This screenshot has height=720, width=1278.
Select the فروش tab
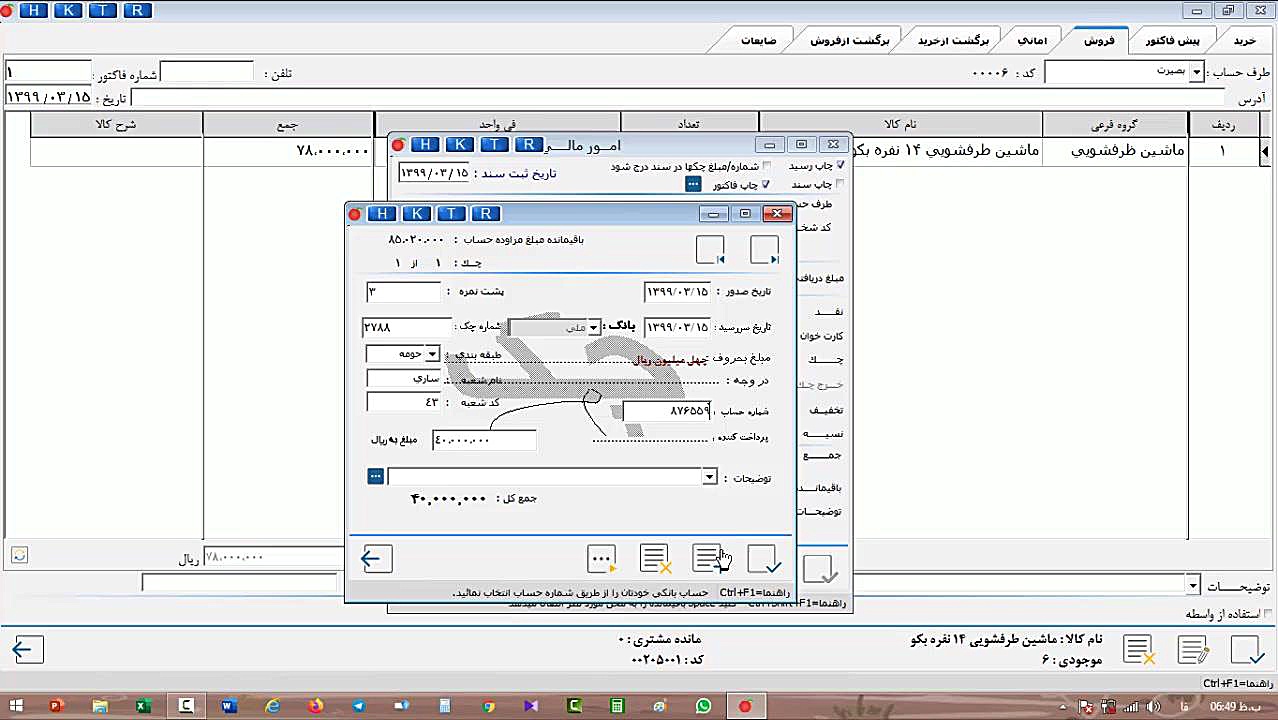click(x=1099, y=40)
